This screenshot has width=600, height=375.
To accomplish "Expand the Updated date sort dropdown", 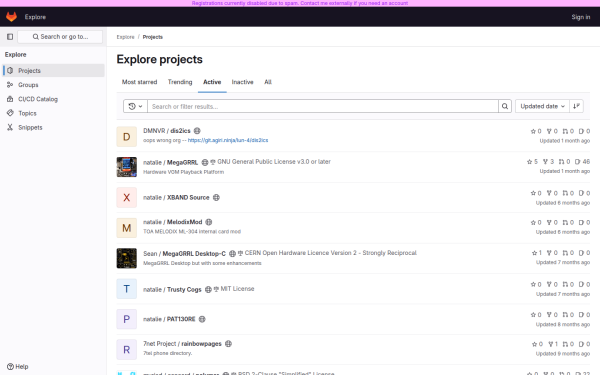I will pyautogui.click(x=542, y=106).
